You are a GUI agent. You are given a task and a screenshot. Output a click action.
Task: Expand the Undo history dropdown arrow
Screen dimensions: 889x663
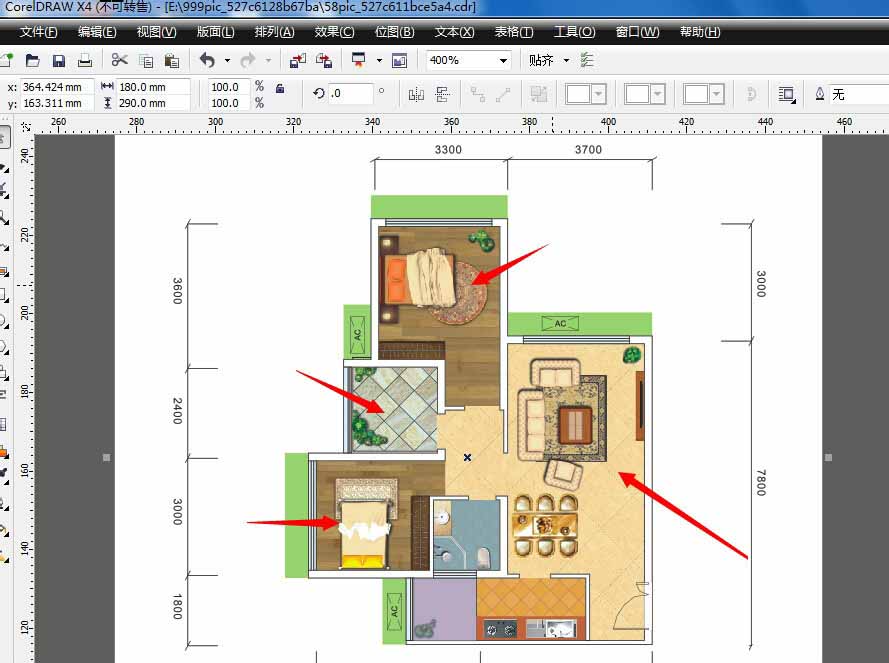227,60
